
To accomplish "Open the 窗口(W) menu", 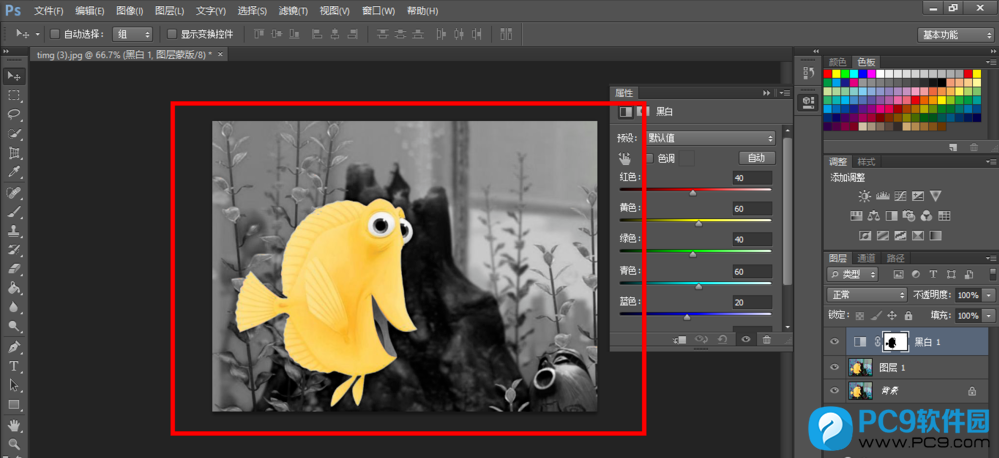I will [378, 11].
